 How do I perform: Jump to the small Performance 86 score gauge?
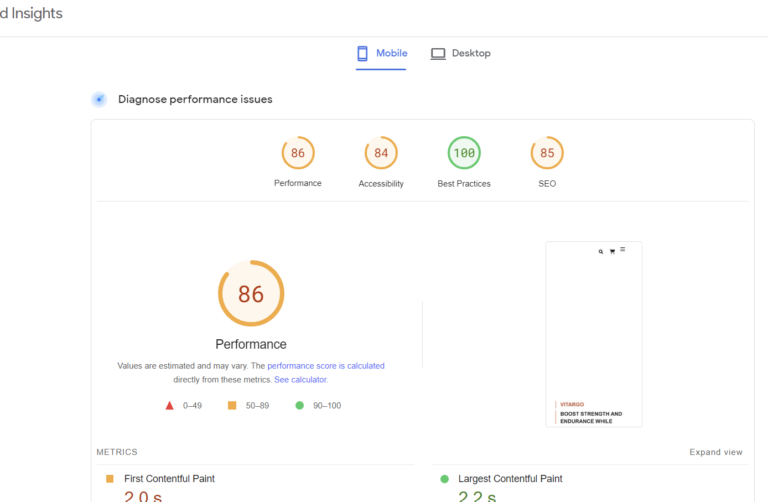[298, 153]
